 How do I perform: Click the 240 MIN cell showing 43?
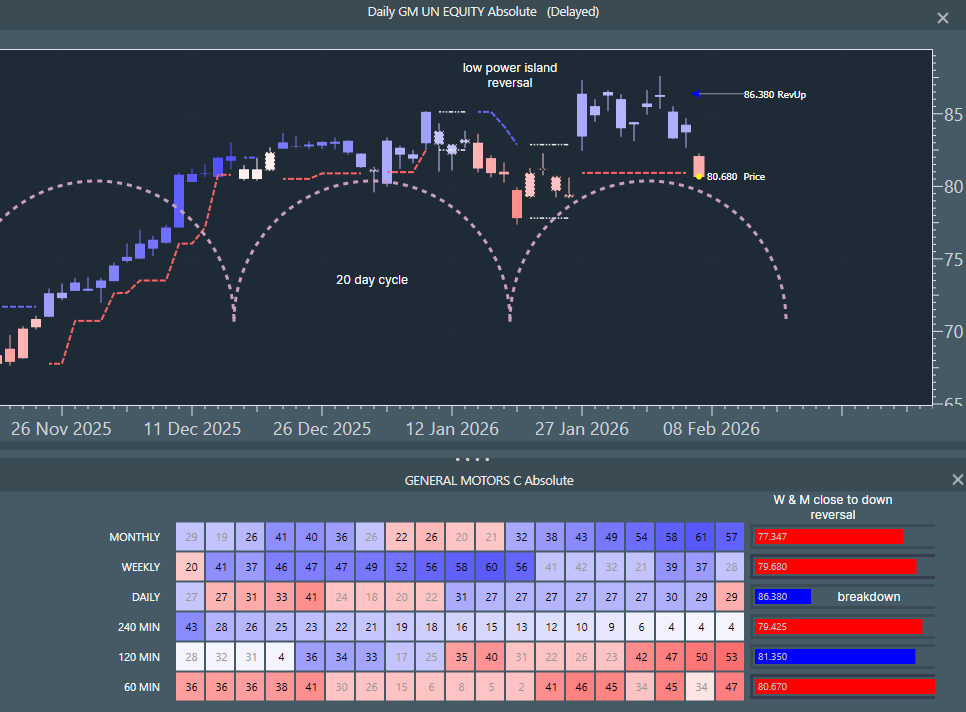click(191, 627)
